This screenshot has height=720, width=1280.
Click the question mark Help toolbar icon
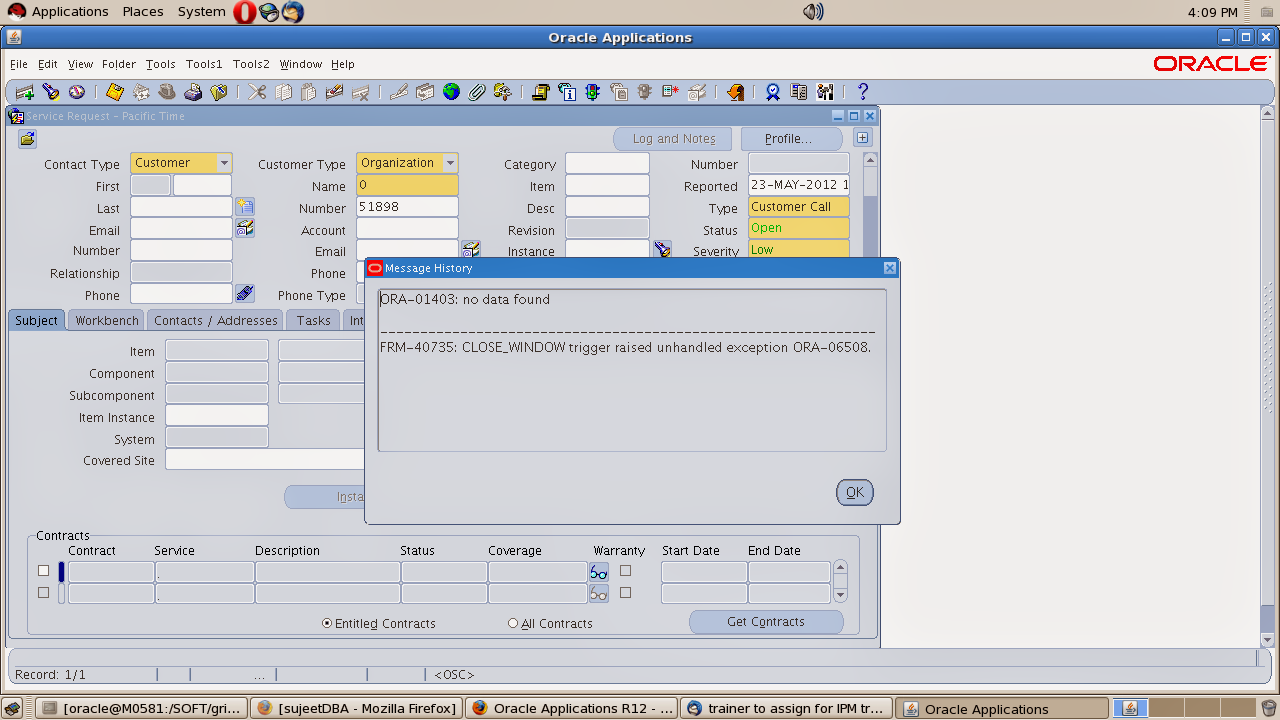[863, 92]
